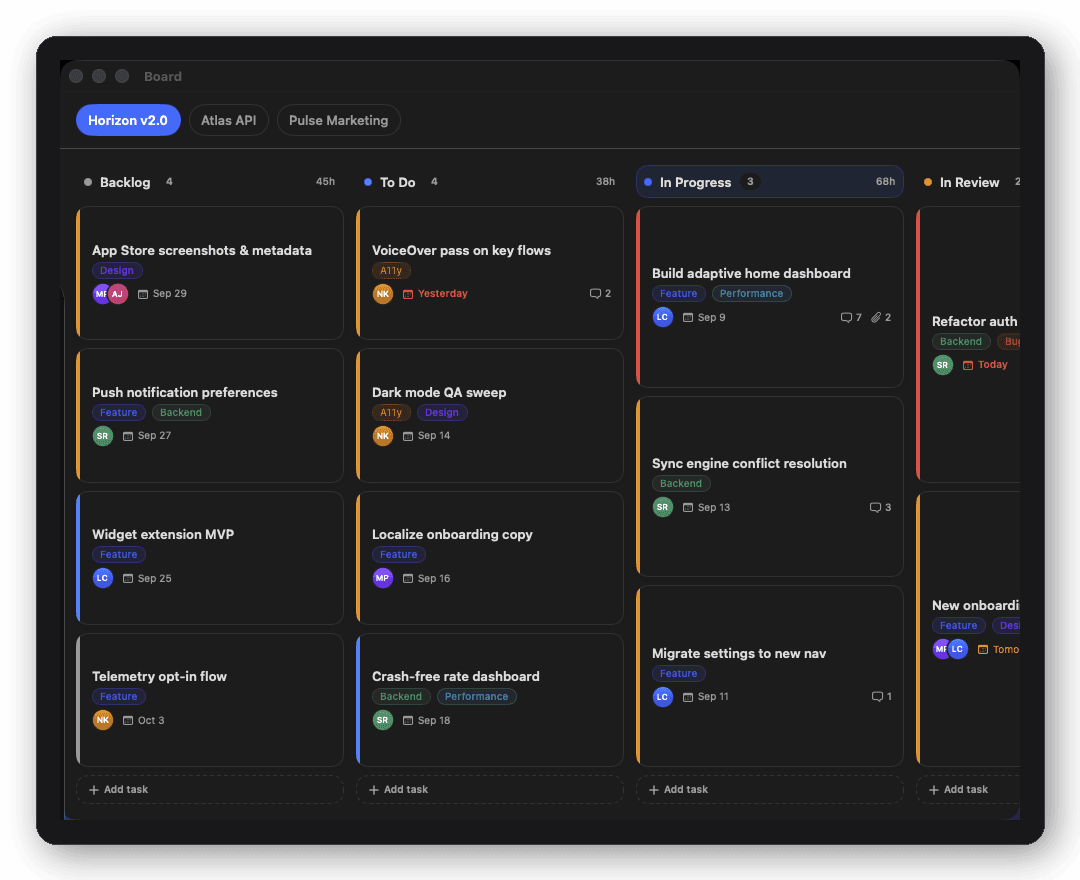
Task: Click the Sep 25 due date on Widget extension
Action: pos(154,578)
